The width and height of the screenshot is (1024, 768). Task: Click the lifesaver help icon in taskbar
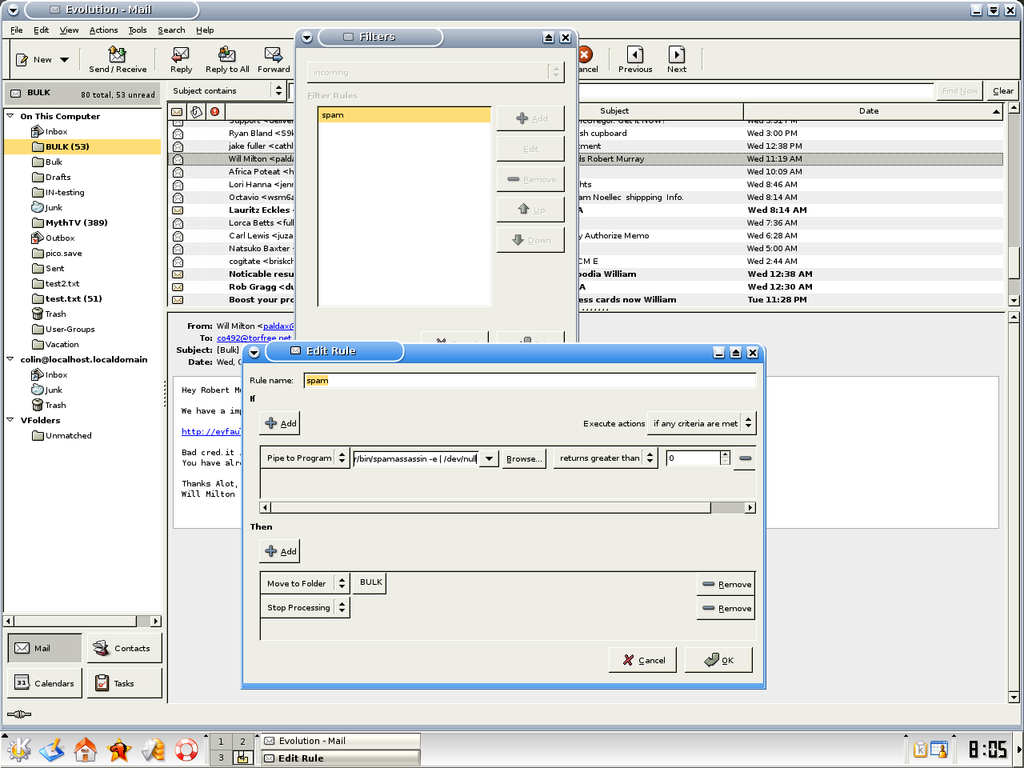(x=186, y=749)
